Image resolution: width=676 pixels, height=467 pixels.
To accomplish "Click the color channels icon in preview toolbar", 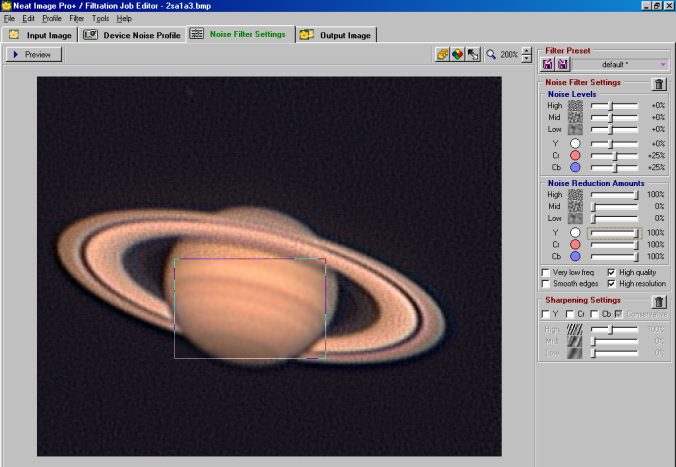I will pyautogui.click(x=457, y=54).
